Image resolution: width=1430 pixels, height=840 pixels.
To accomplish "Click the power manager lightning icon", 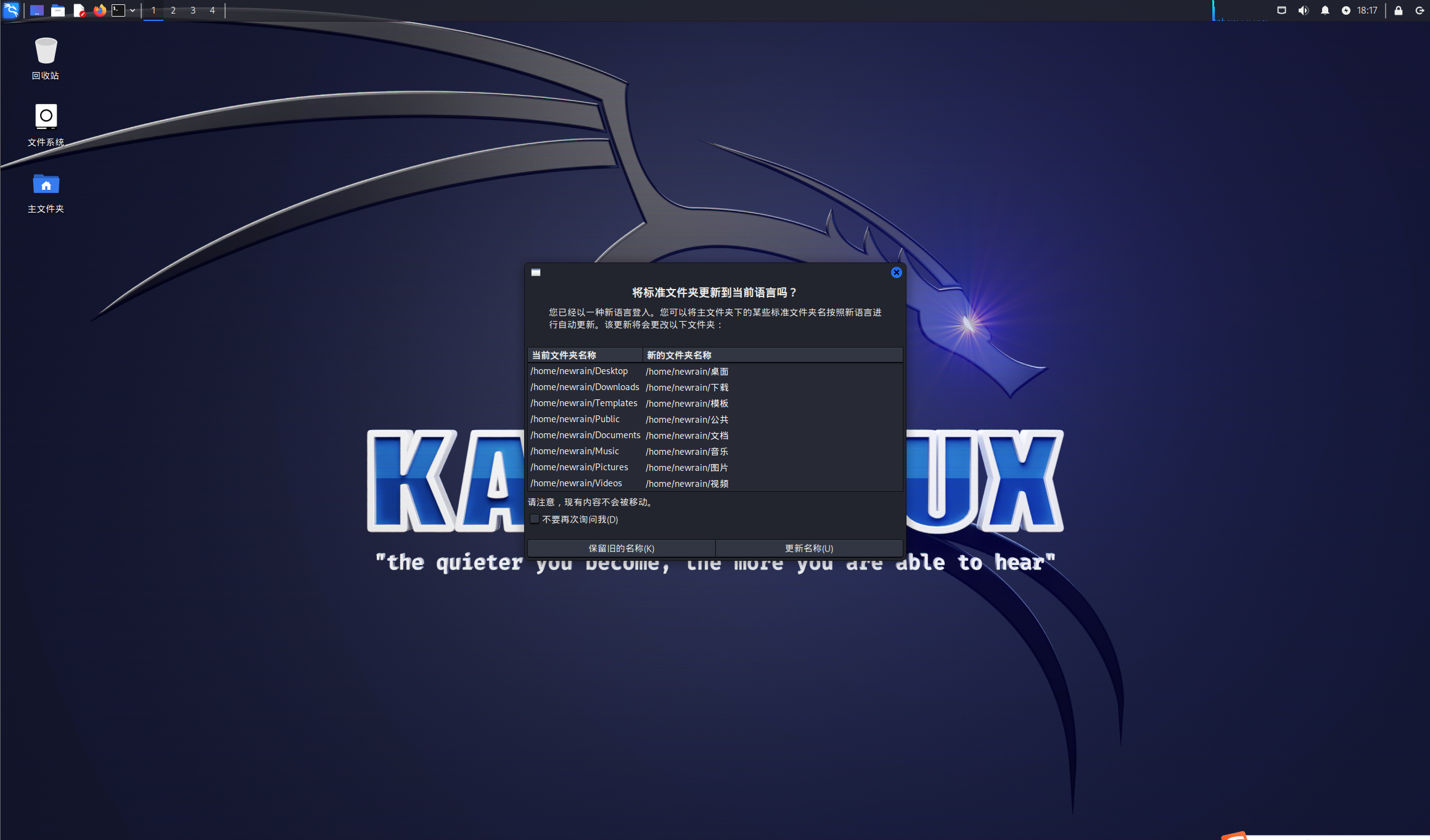I will point(1346,10).
